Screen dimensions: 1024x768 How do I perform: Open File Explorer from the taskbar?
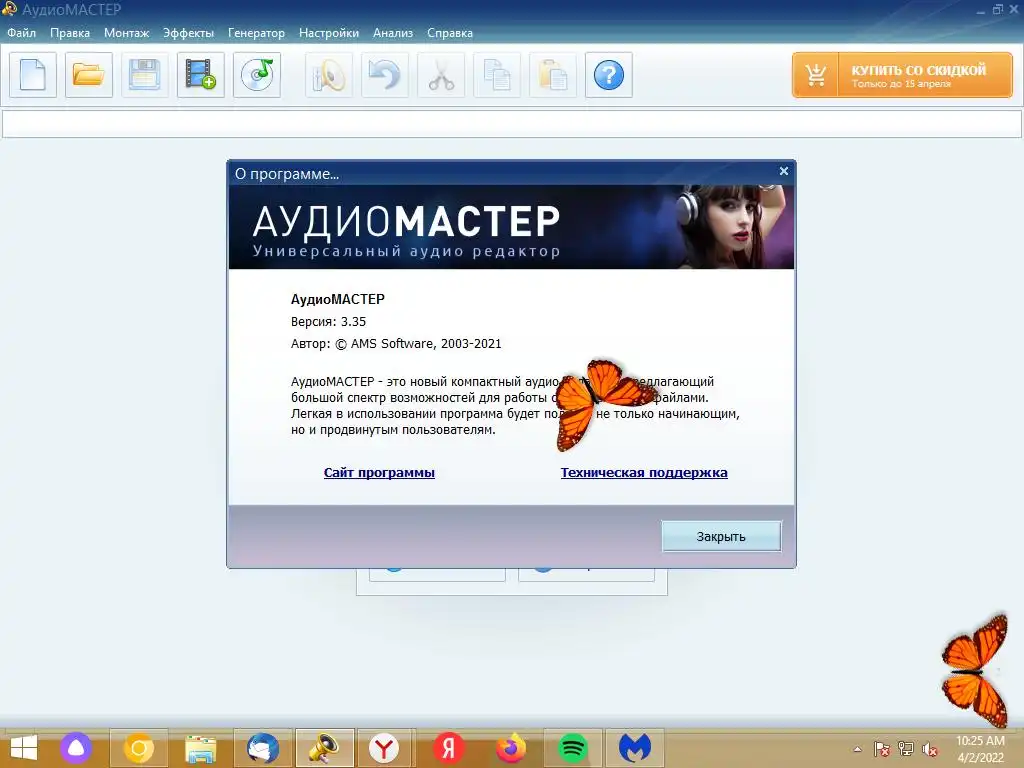click(200, 748)
